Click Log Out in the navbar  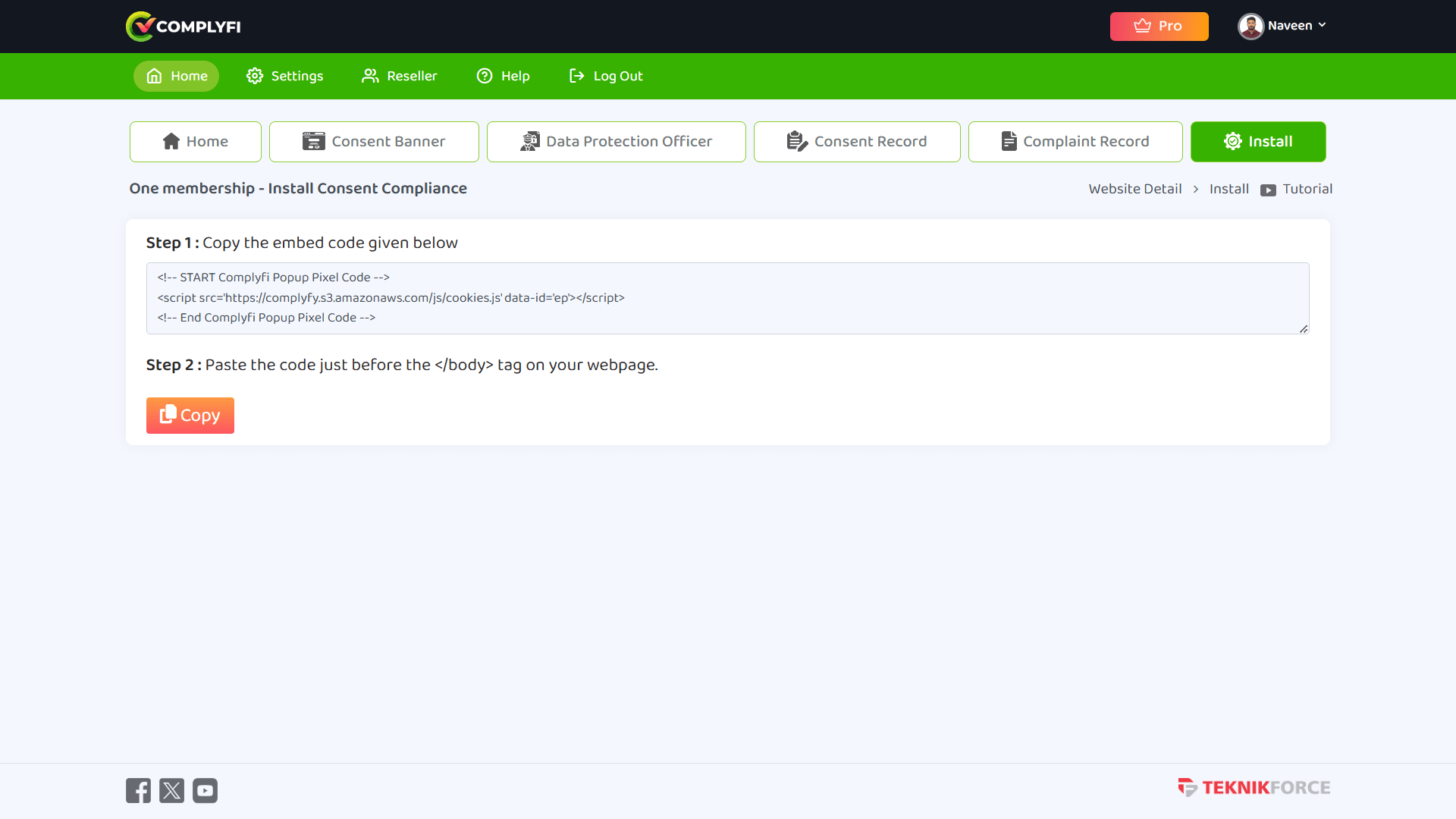point(605,76)
